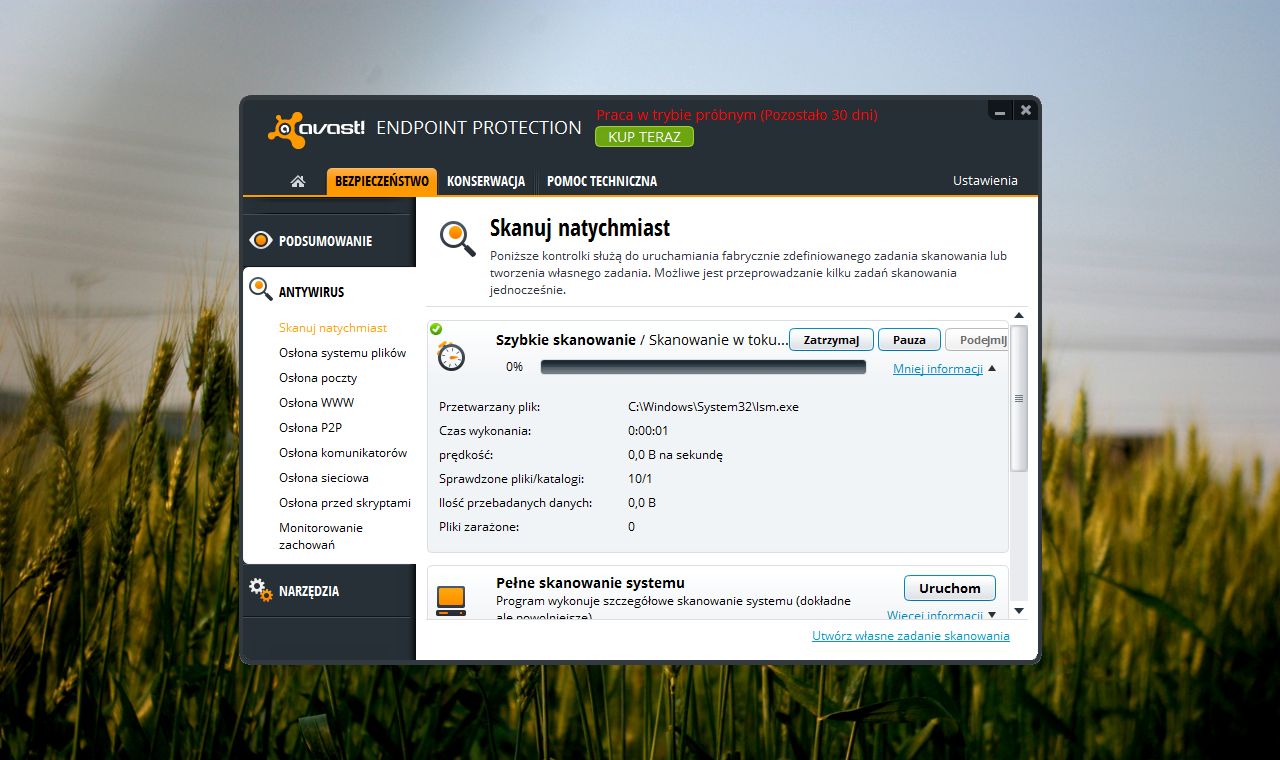Click the prędkość value 0,0 B na sekundę
This screenshot has height=760, width=1280.
(x=675, y=455)
